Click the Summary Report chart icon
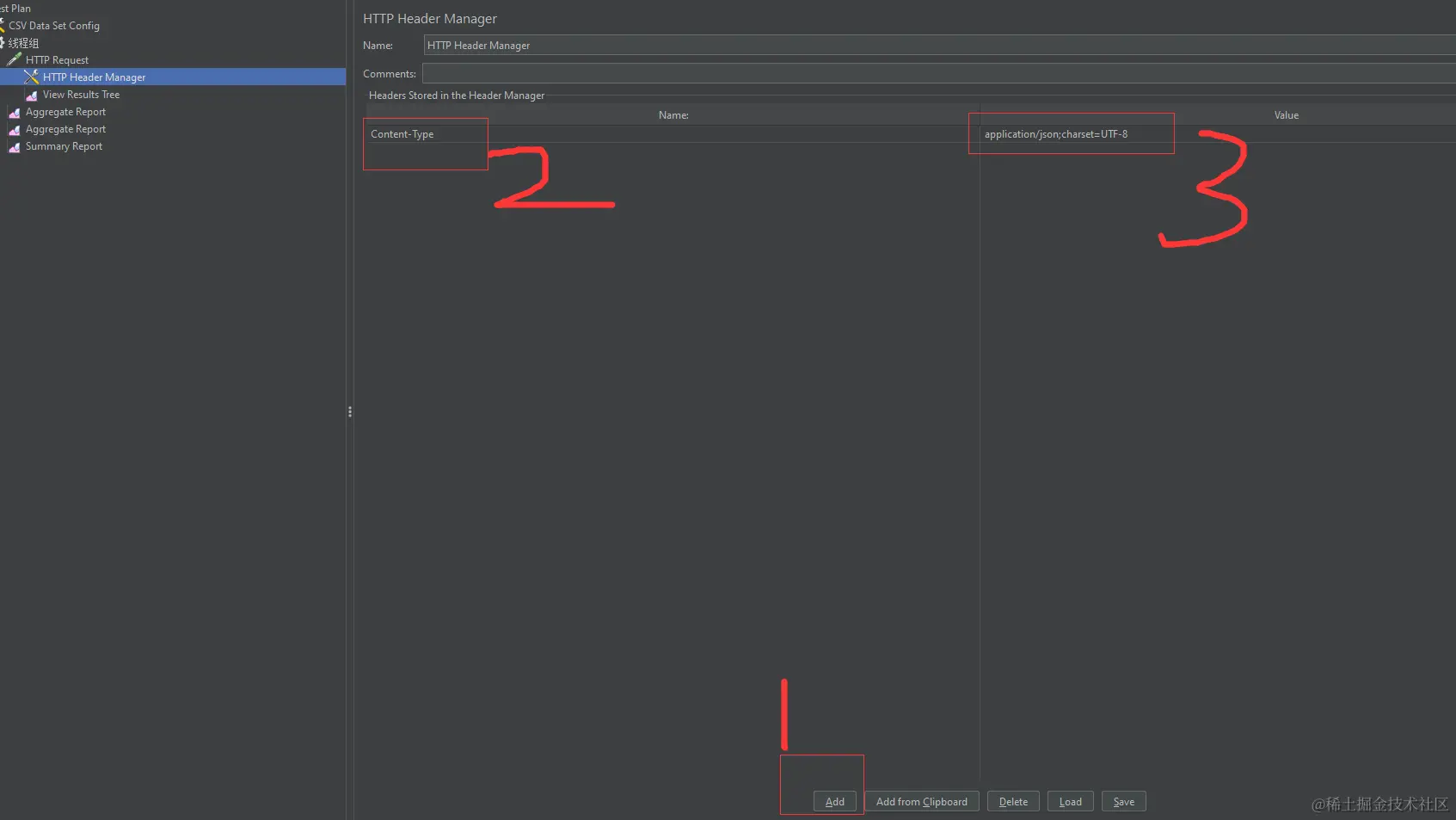This screenshot has height=820, width=1456. [x=14, y=146]
